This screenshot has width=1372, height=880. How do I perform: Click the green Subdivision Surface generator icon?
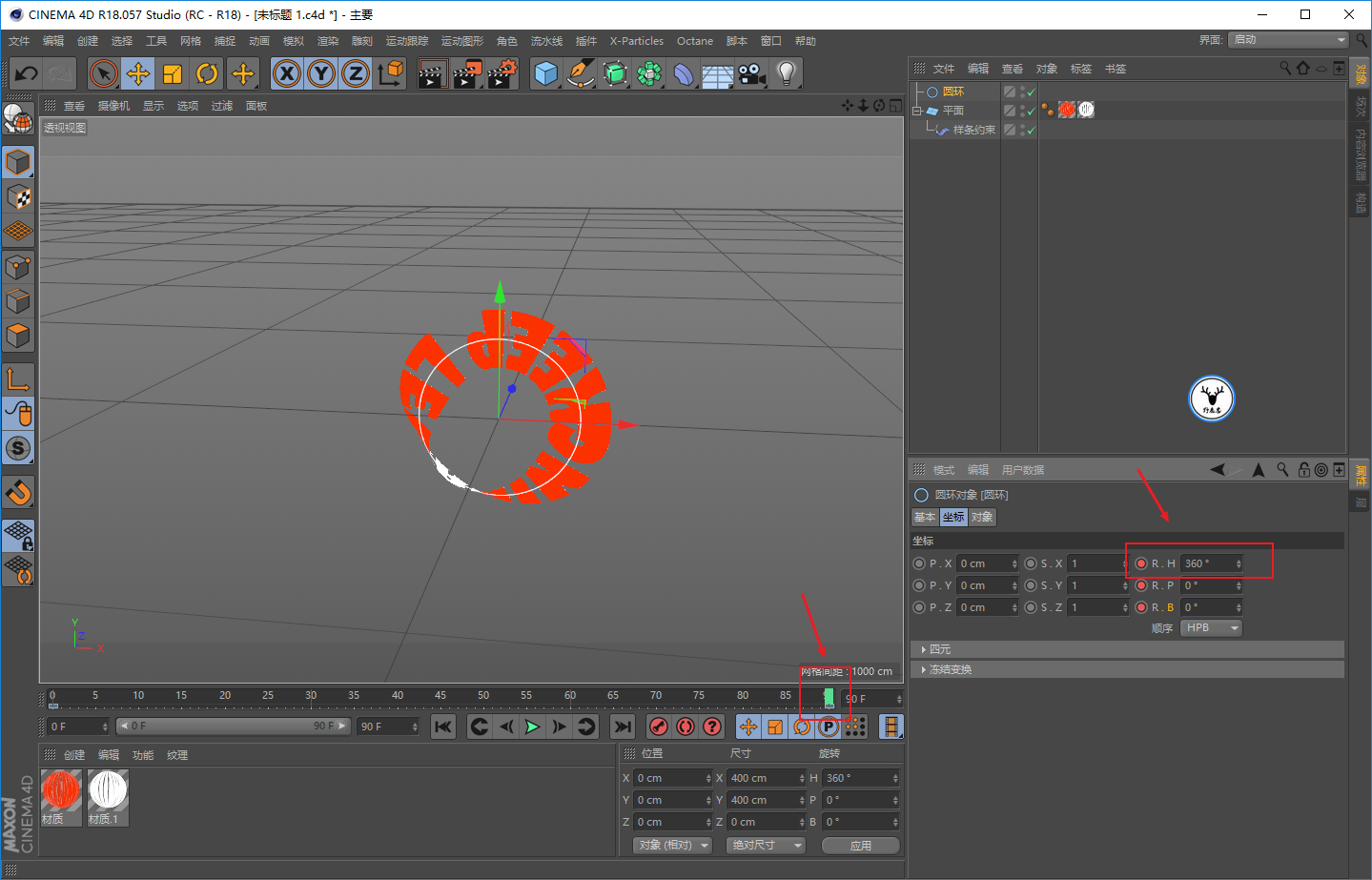pos(615,73)
